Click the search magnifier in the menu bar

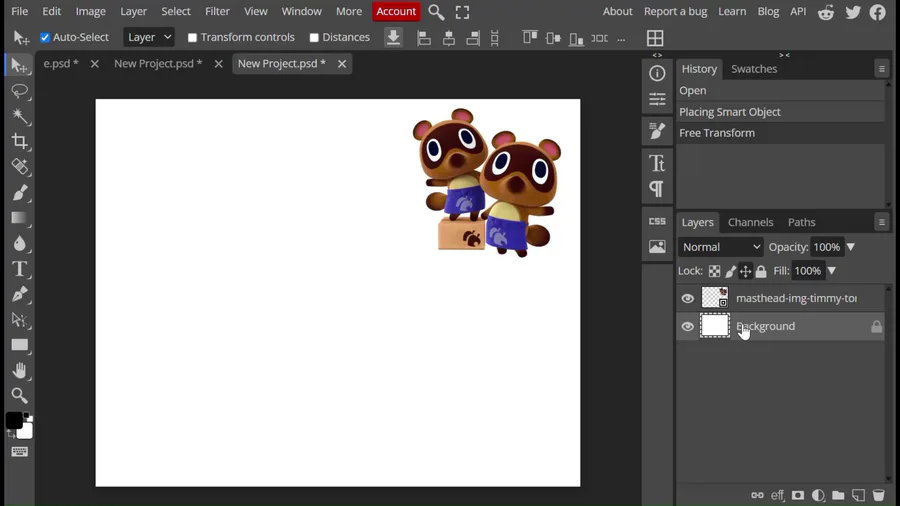tap(436, 12)
